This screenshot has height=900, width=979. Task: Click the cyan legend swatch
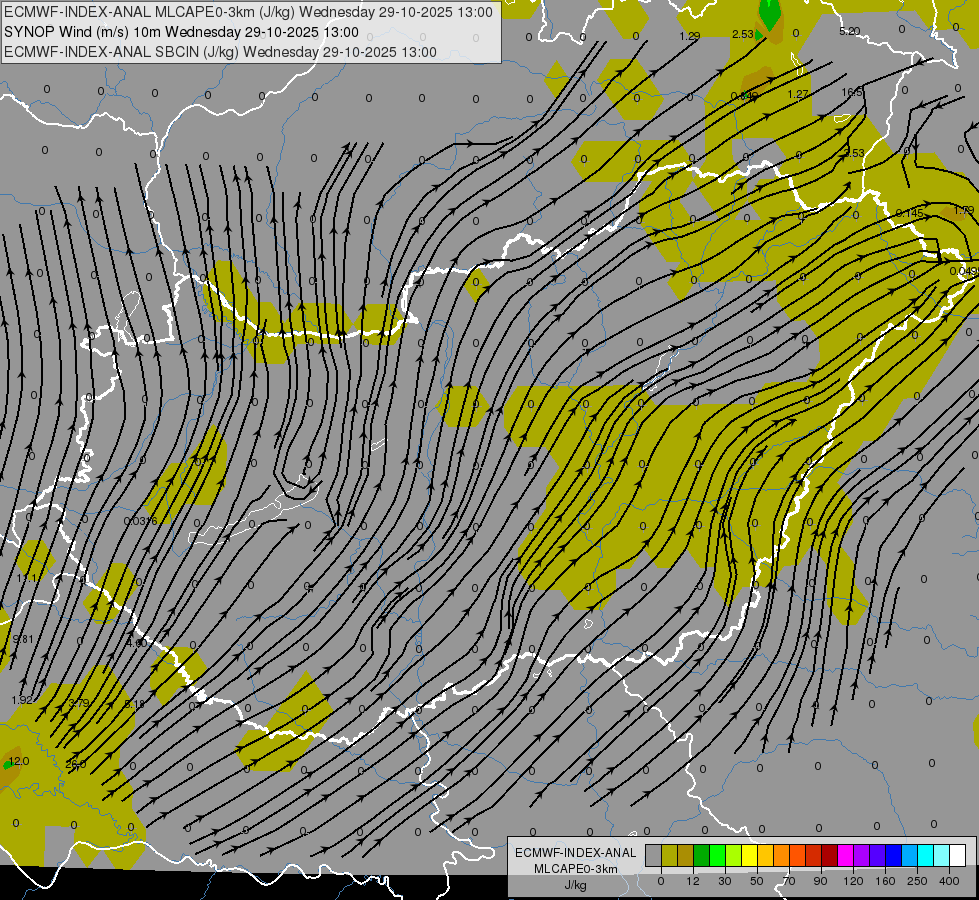926,855
